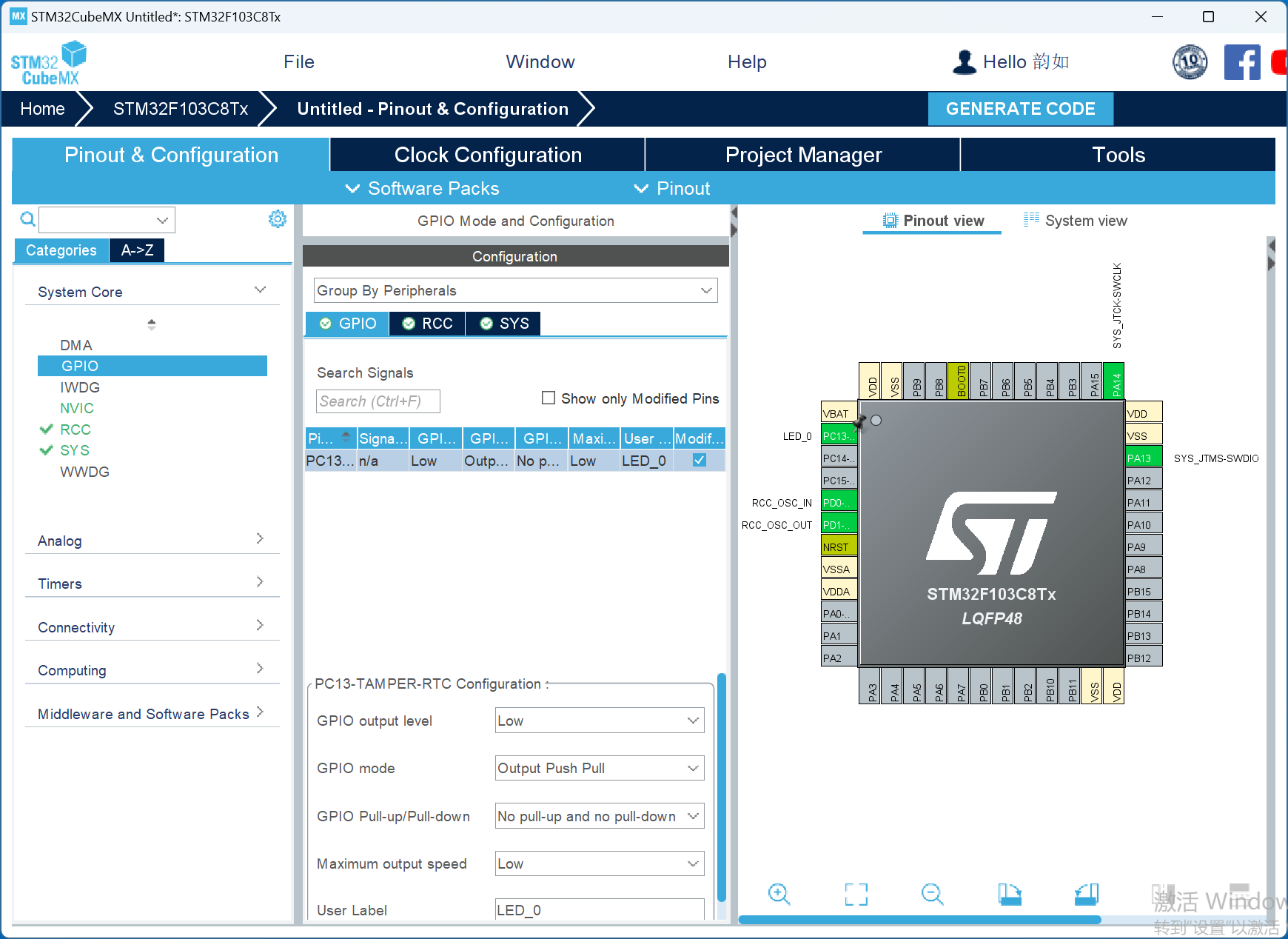Click the 10-year anniversary badge icon

(x=1190, y=62)
